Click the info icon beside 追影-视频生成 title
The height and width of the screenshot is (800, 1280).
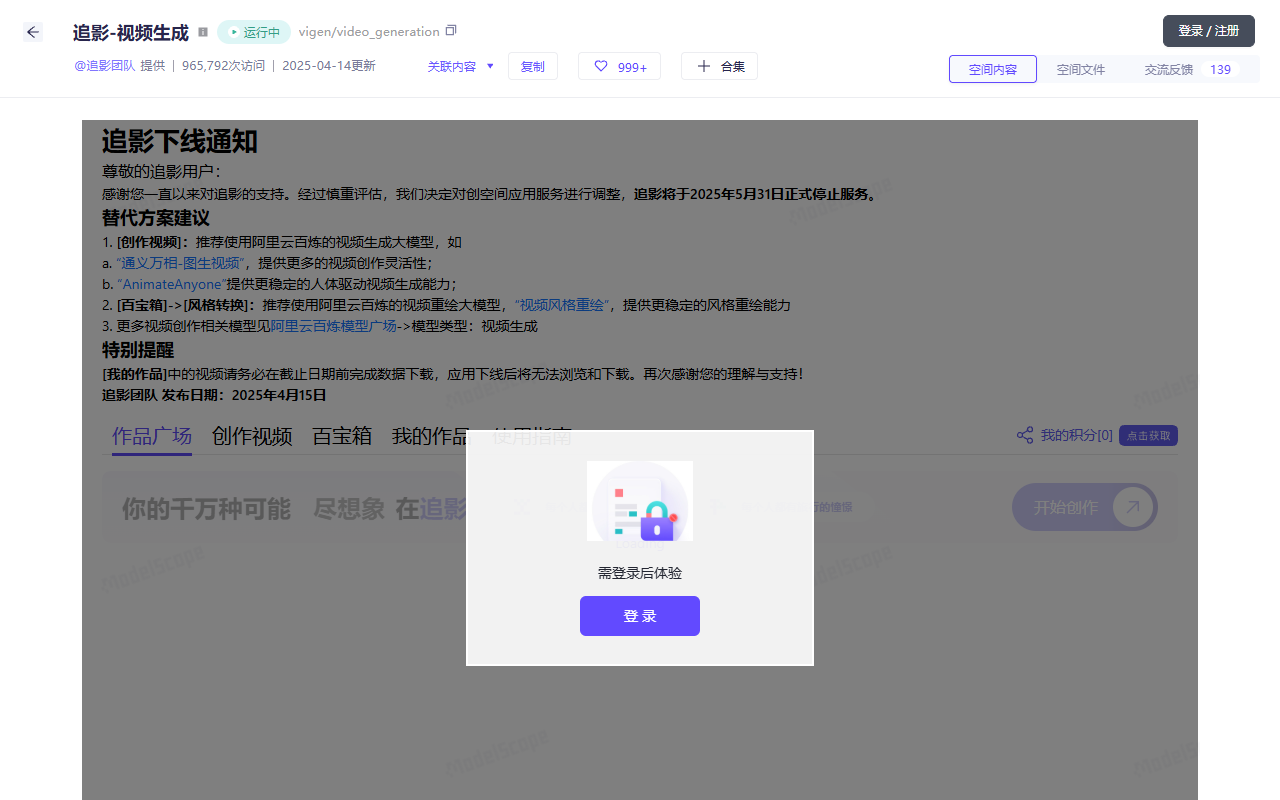(203, 32)
